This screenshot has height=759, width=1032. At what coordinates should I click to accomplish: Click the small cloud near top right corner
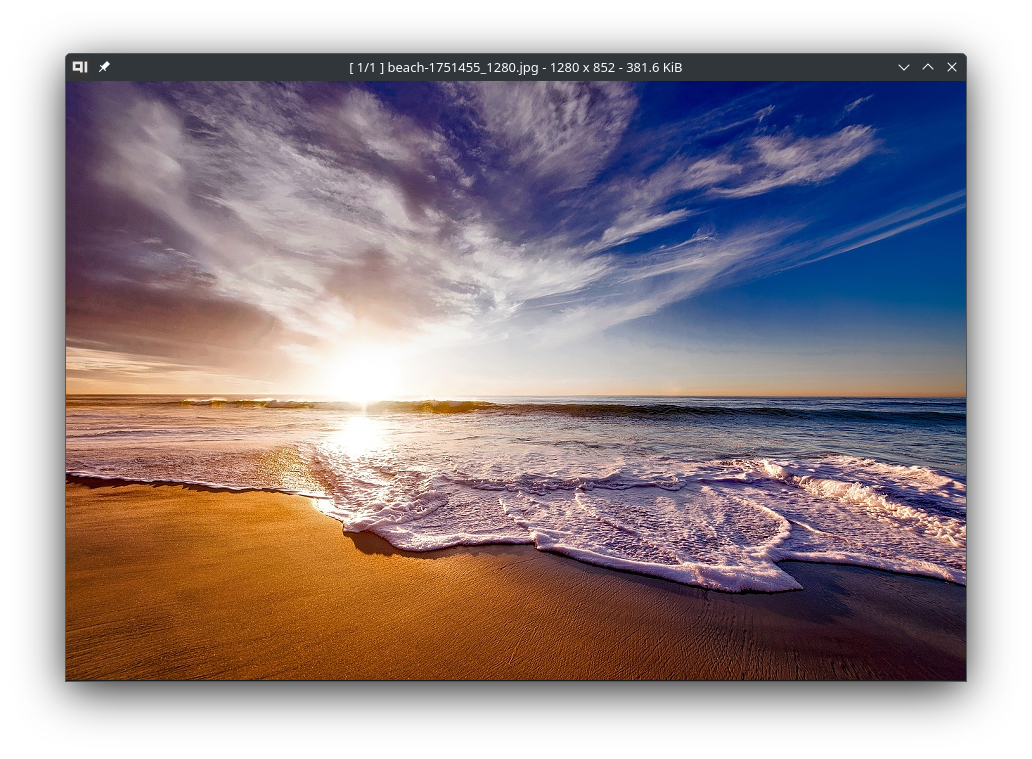click(x=857, y=103)
